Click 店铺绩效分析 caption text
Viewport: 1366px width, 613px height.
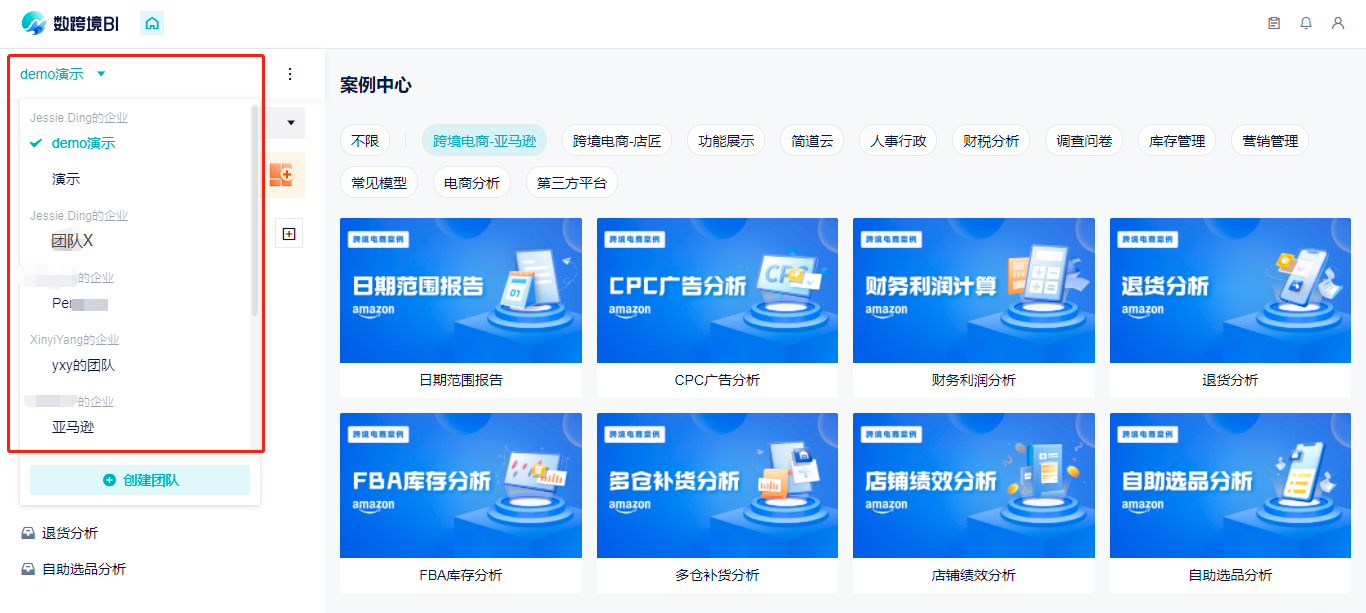pyautogui.click(x=974, y=575)
